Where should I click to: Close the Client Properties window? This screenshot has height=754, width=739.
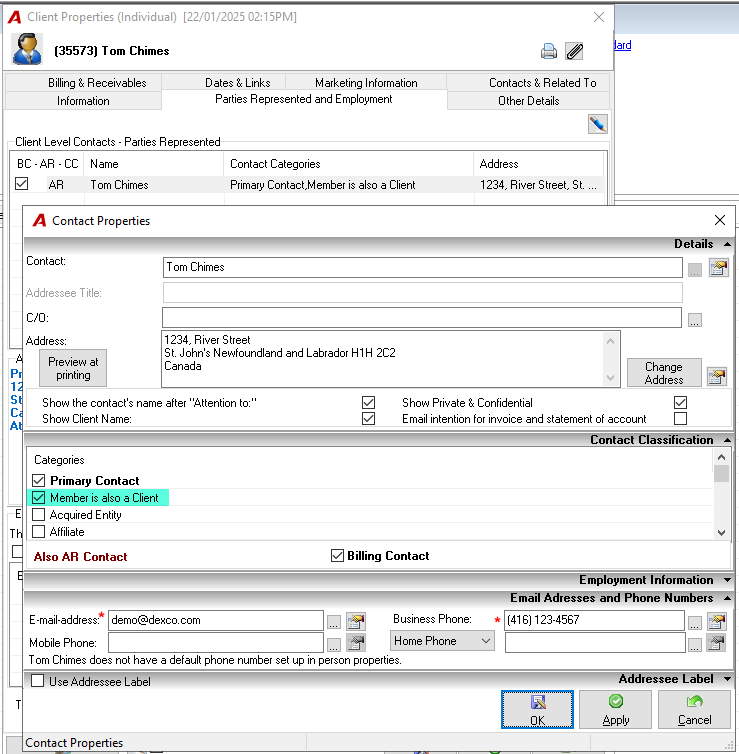599,17
